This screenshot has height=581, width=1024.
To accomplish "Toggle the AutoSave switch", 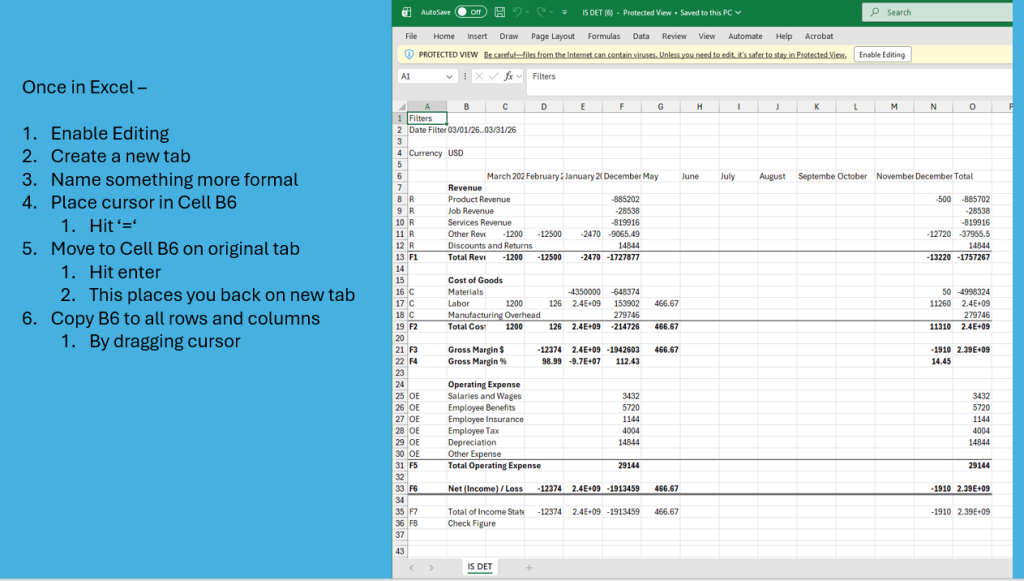I will [x=470, y=12].
